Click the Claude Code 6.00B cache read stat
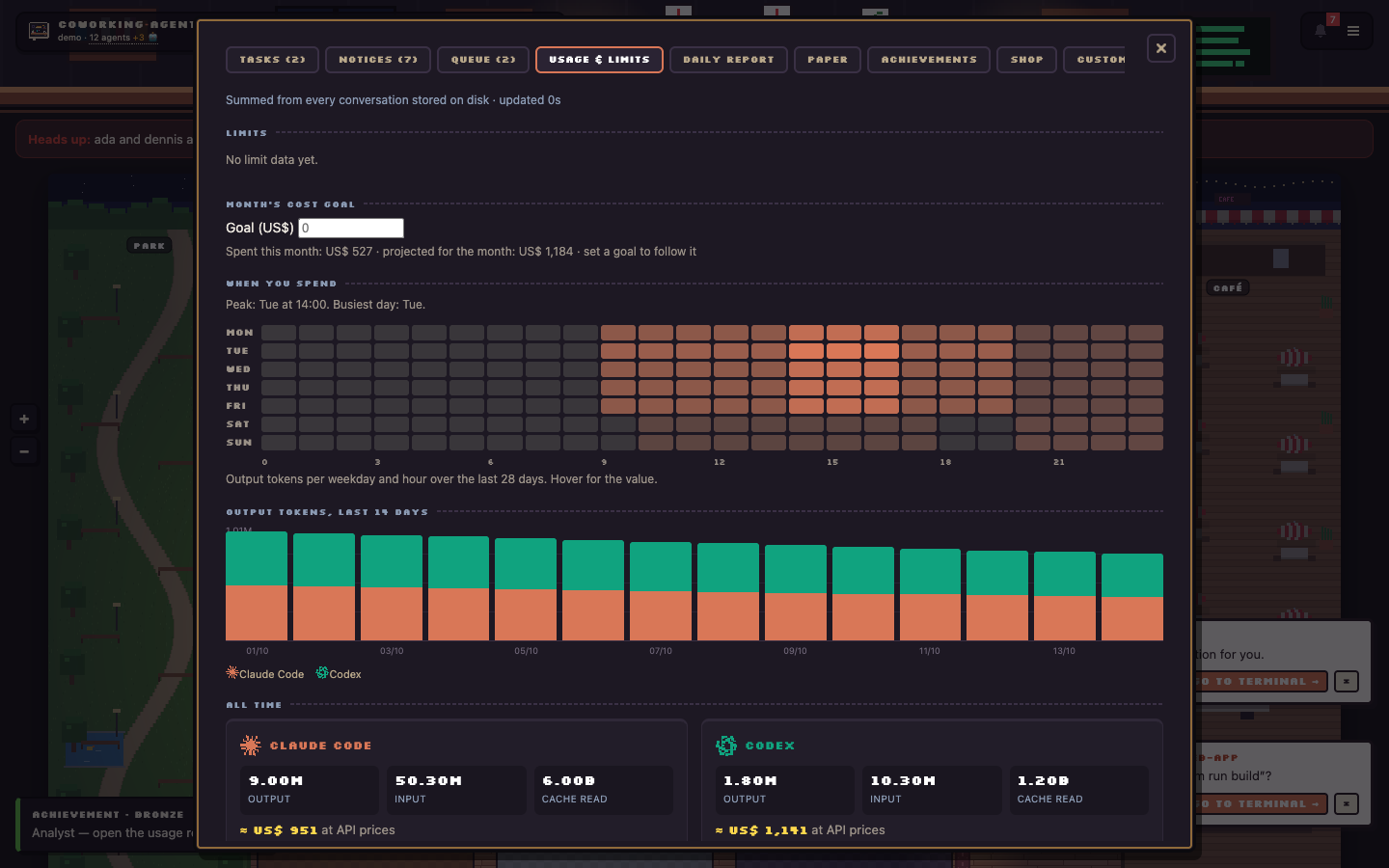Image resolution: width=1389 pixels, height=868 pixels. (x=603, y=789)
